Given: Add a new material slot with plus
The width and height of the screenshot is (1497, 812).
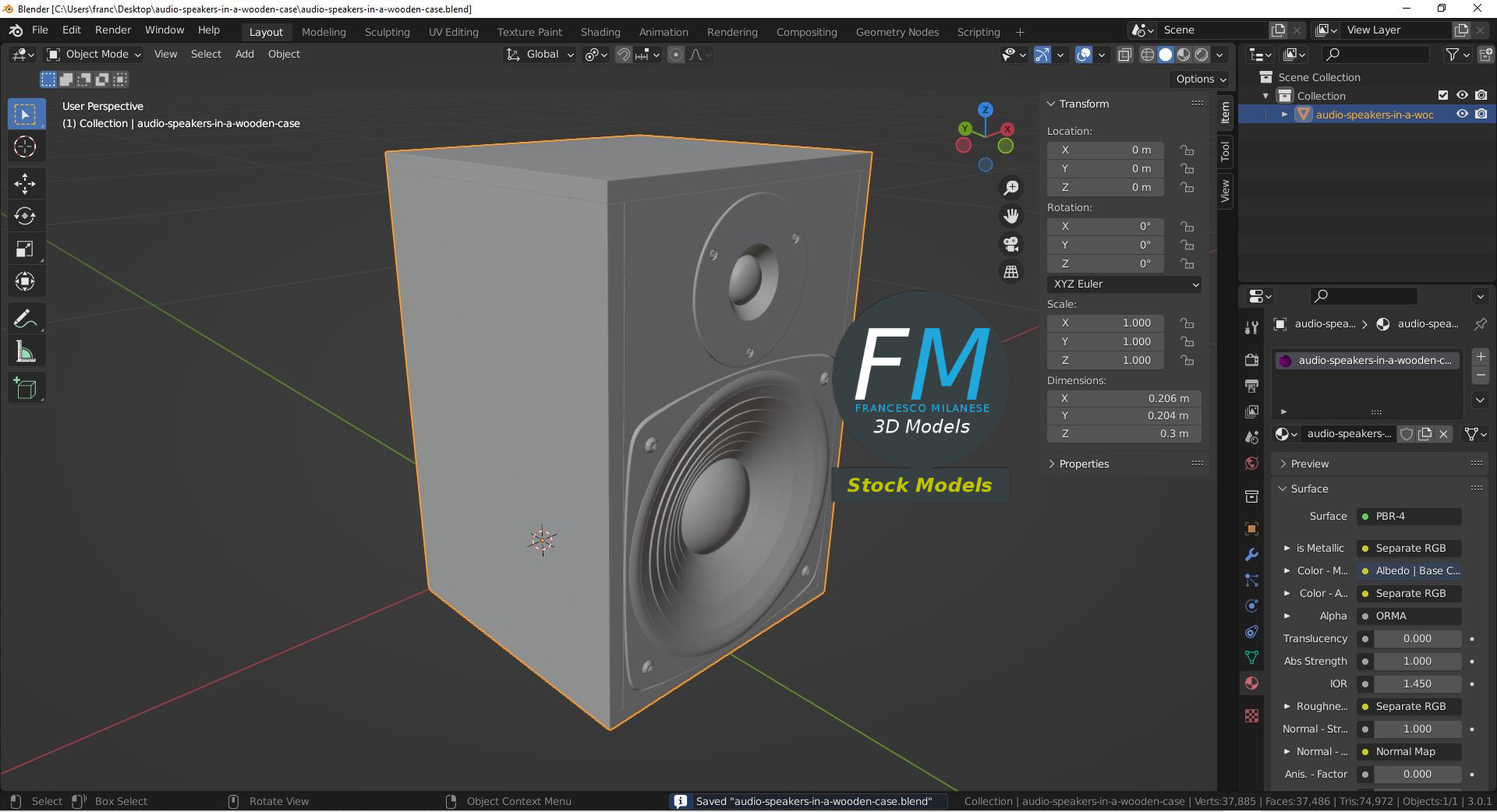Looking at the screenshot, I should (1481, 357).
